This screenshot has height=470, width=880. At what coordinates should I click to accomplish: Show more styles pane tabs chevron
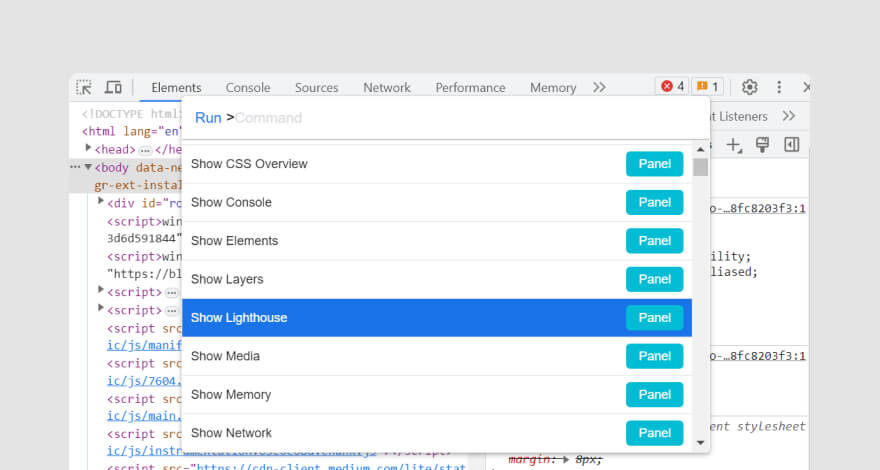pyautogui.click(x=789, y=116)
